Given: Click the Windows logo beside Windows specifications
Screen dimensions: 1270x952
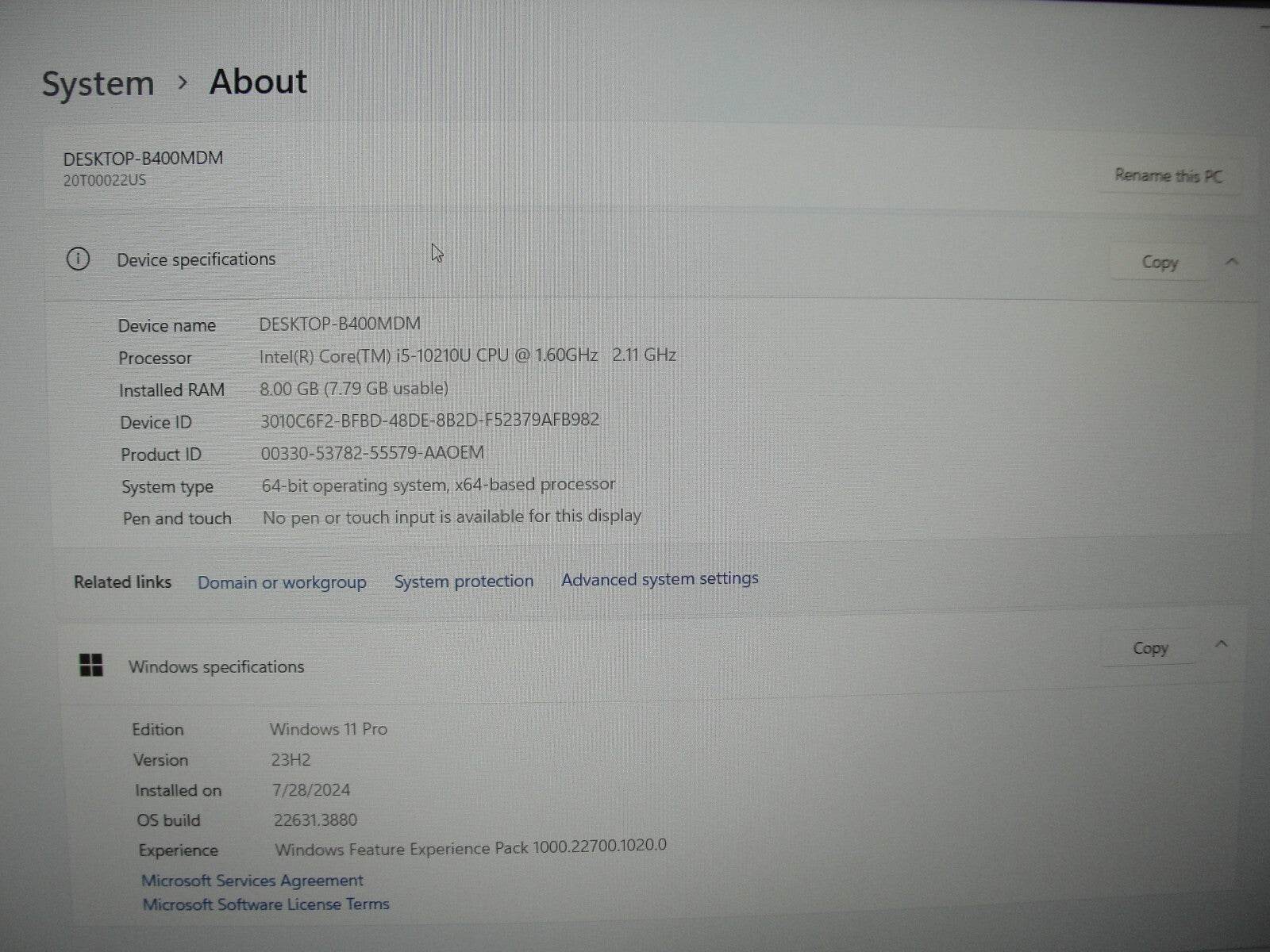Looking at the screenshot, I should click(92, 666).
